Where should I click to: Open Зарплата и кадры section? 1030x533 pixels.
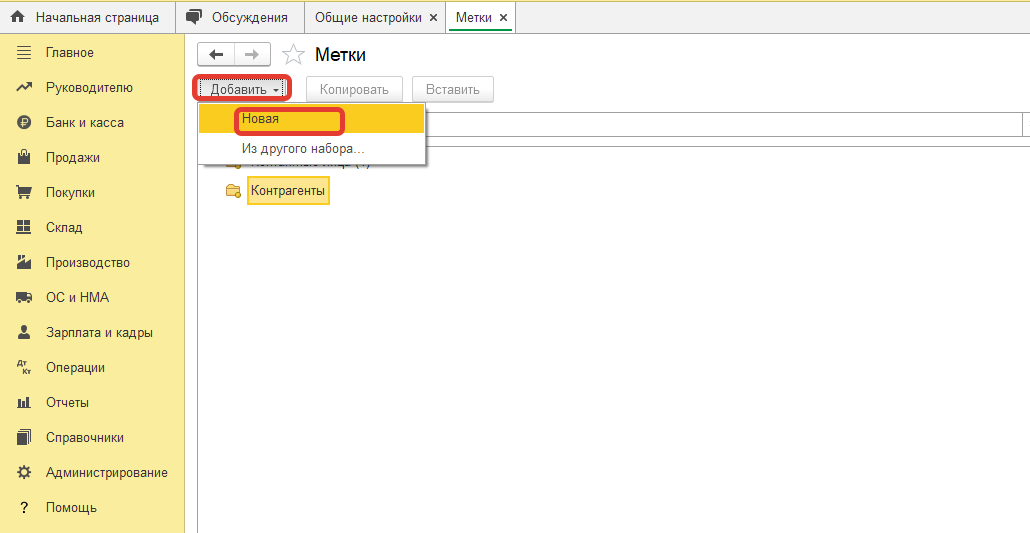pyautogui.click(x=99, y=333)
